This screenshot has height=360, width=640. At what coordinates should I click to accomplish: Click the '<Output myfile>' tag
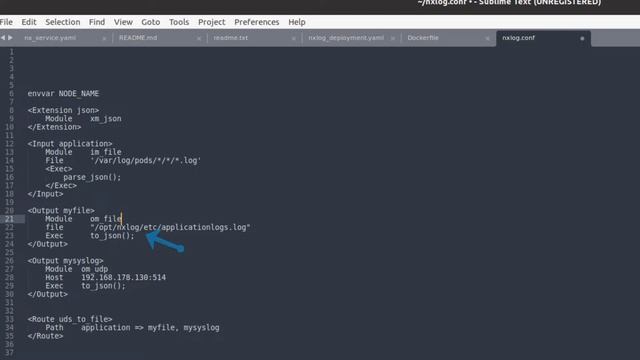click(61, 211)
